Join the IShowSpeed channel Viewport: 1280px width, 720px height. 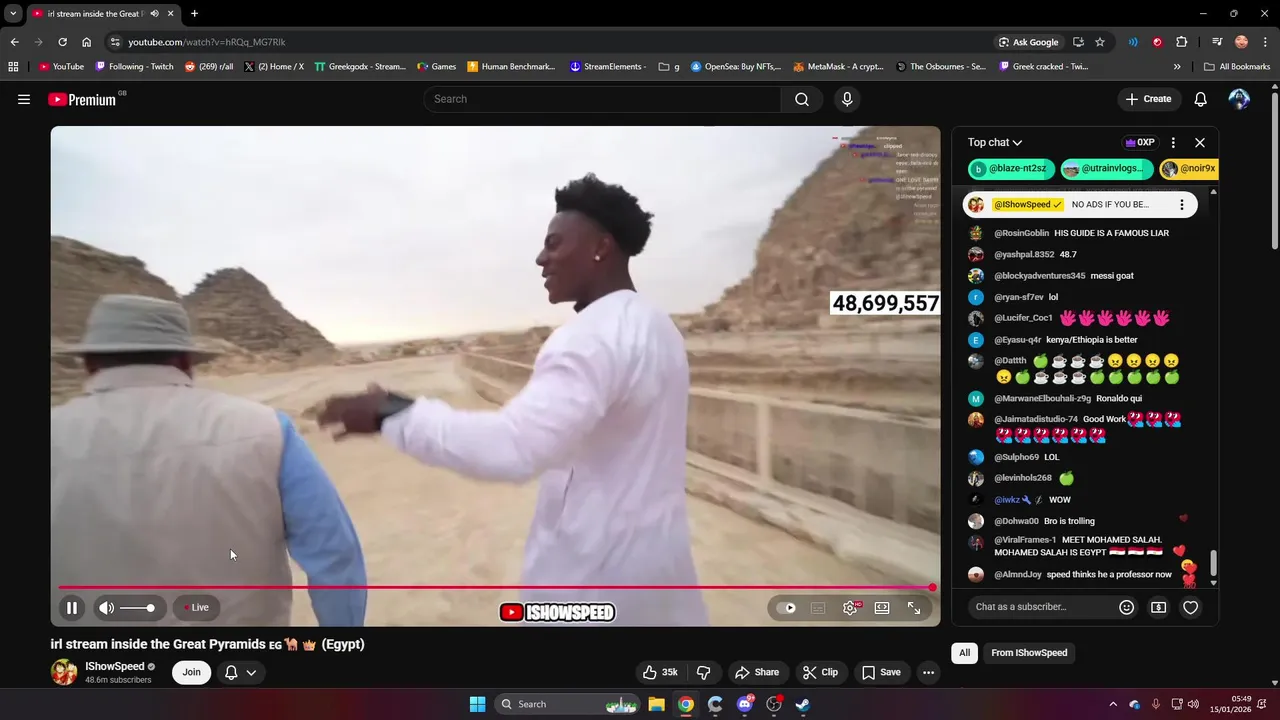[x=191, y=672]
